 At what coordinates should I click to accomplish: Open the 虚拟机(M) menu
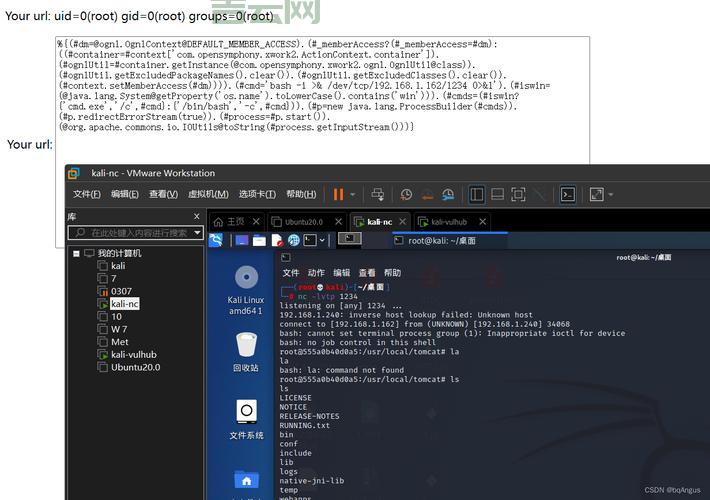point(208,194)
